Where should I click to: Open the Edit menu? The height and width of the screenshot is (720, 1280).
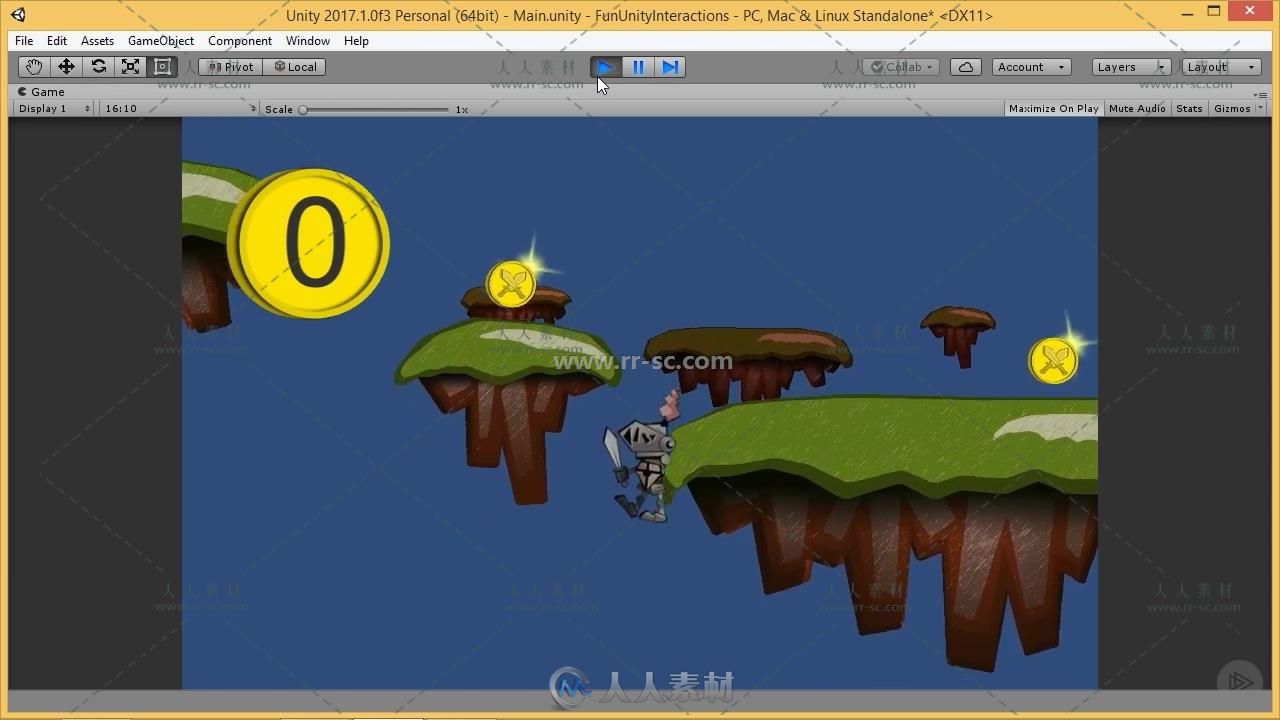(57, 41)
